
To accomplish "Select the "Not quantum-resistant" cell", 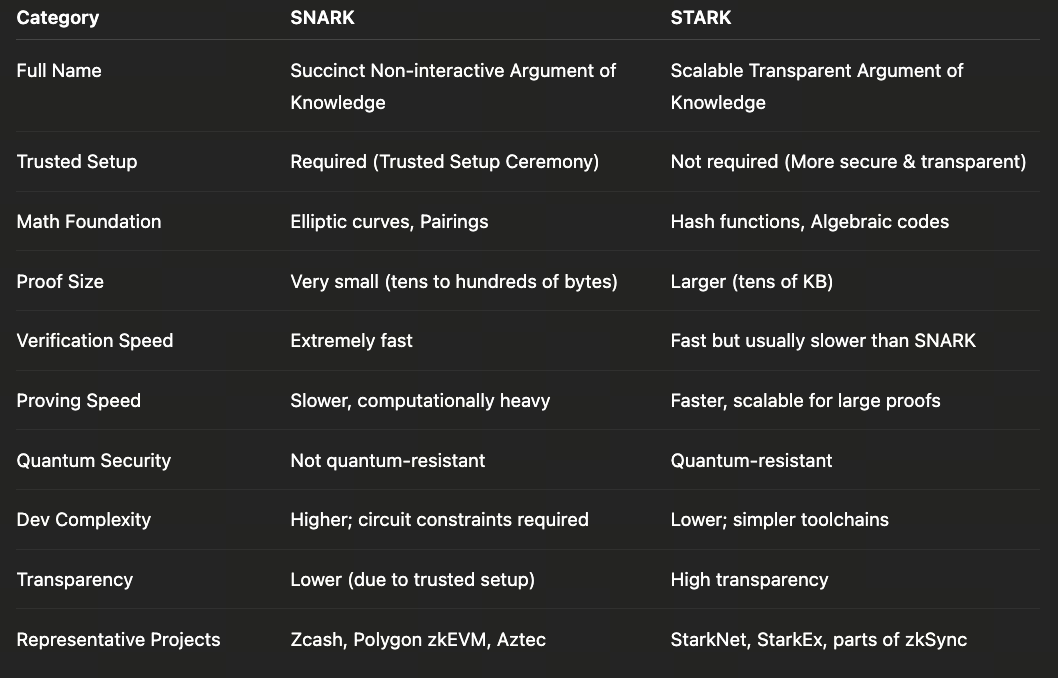I will click(x=388, y=460).
